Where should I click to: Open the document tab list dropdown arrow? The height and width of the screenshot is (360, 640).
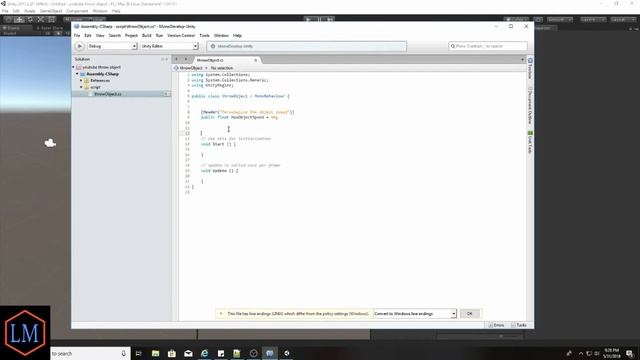pos(522,60)
